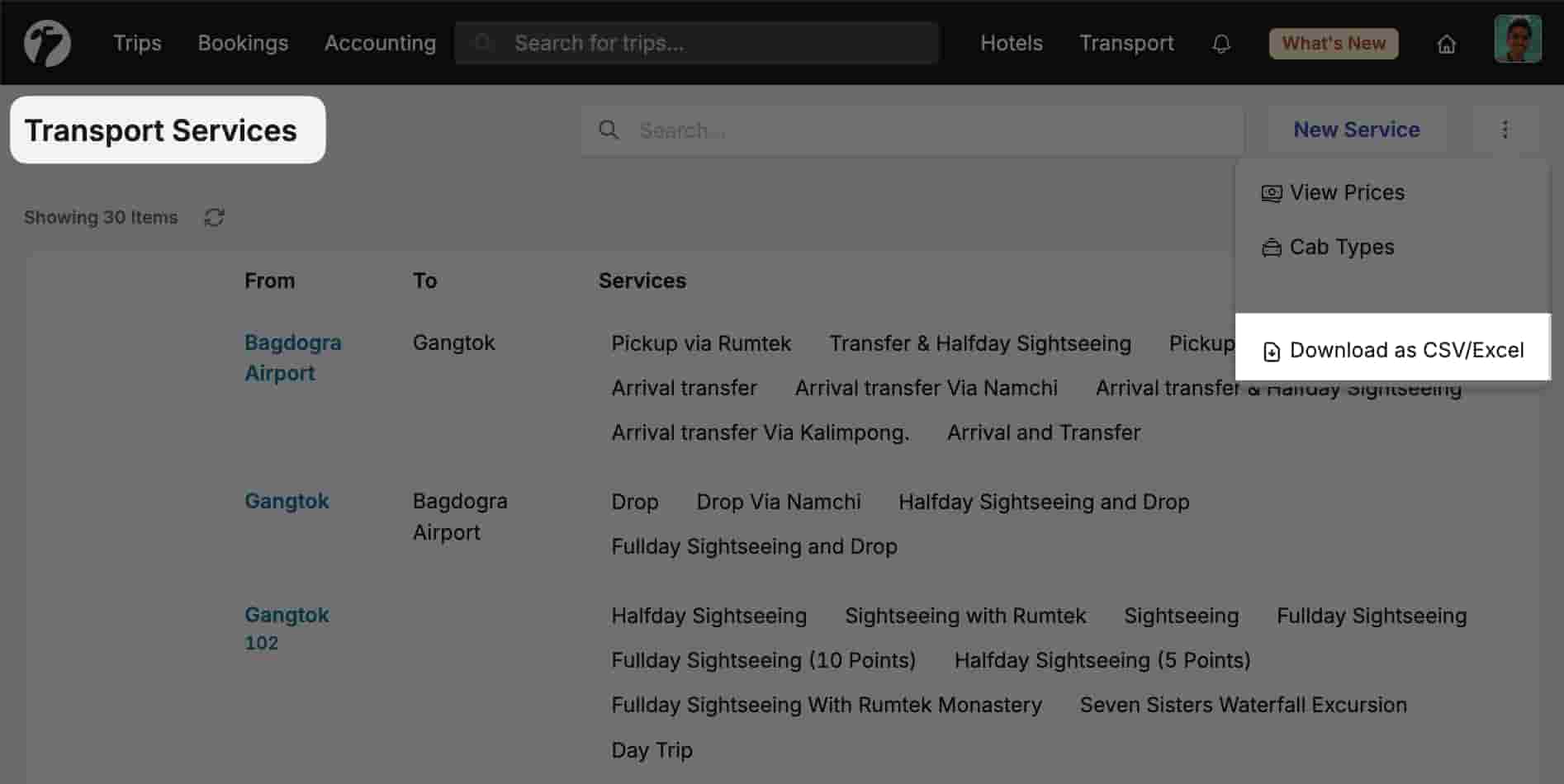The width and height of the screenshot is (1564, 784).
Task: Click the New Service button
Action: [1357, 130]
